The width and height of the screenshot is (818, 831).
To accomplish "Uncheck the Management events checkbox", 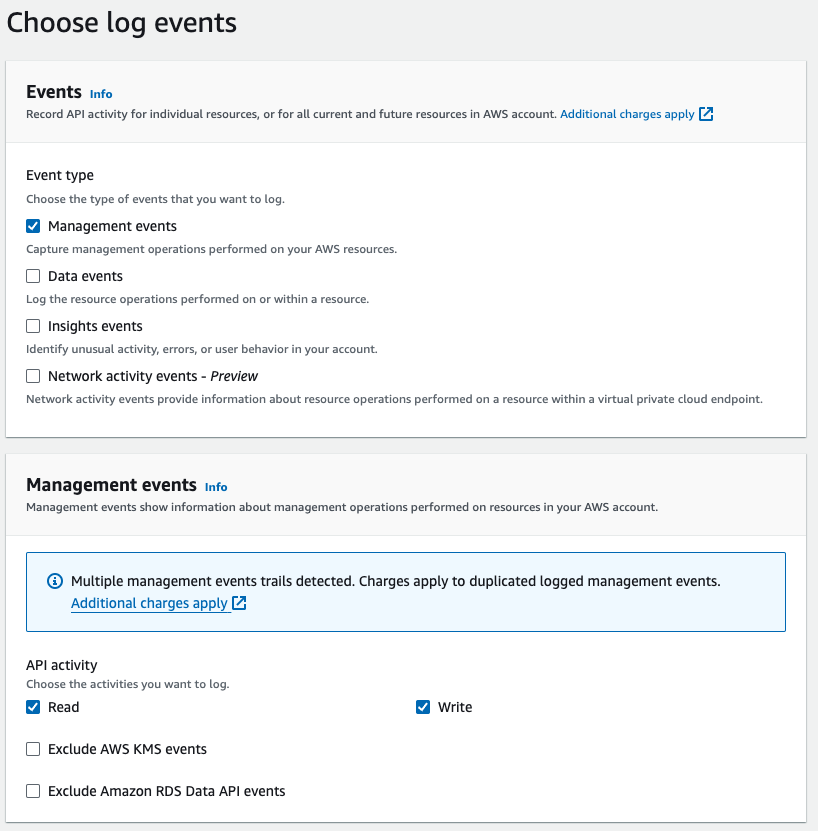I will click(33, 226).
